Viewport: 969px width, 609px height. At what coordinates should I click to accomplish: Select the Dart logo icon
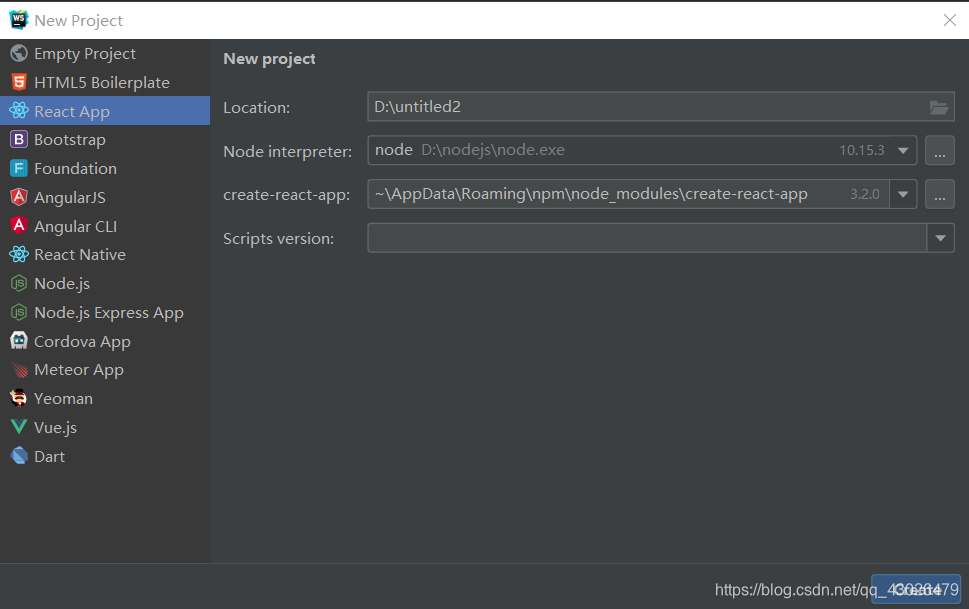(x=19, y=456)
